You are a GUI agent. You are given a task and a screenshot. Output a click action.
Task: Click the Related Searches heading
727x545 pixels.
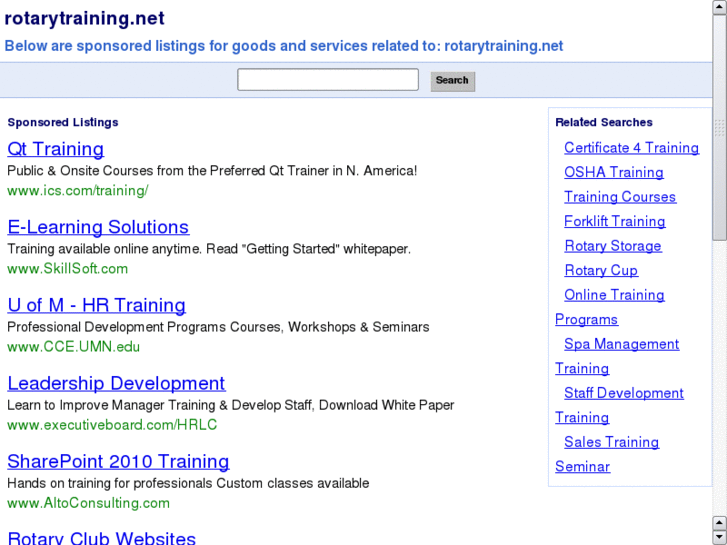(x=604, y=122)
